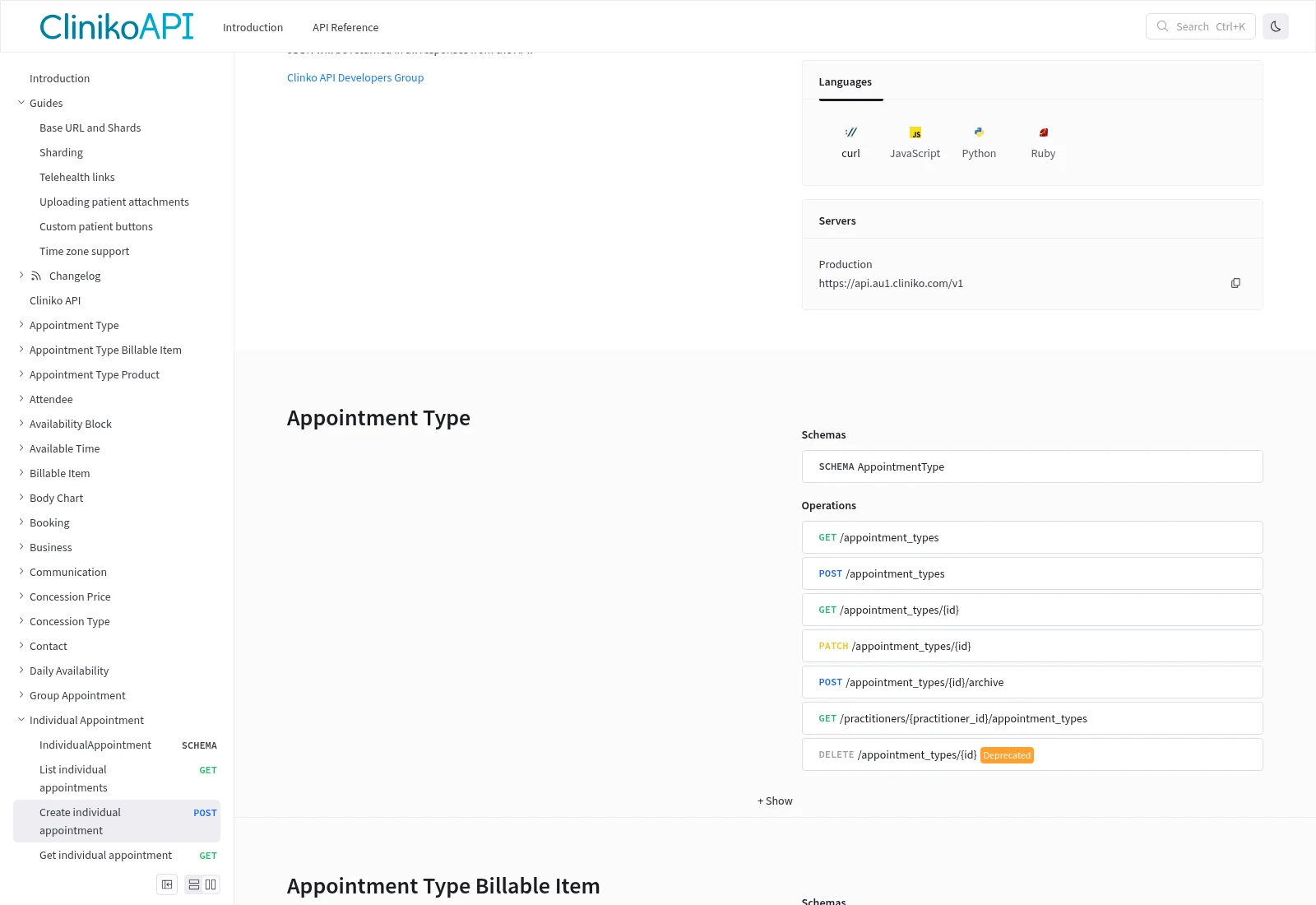This screenshot has height=905, width=1316.
Task: Click the ClinikoAPI logo
Action: pos(117,27)
